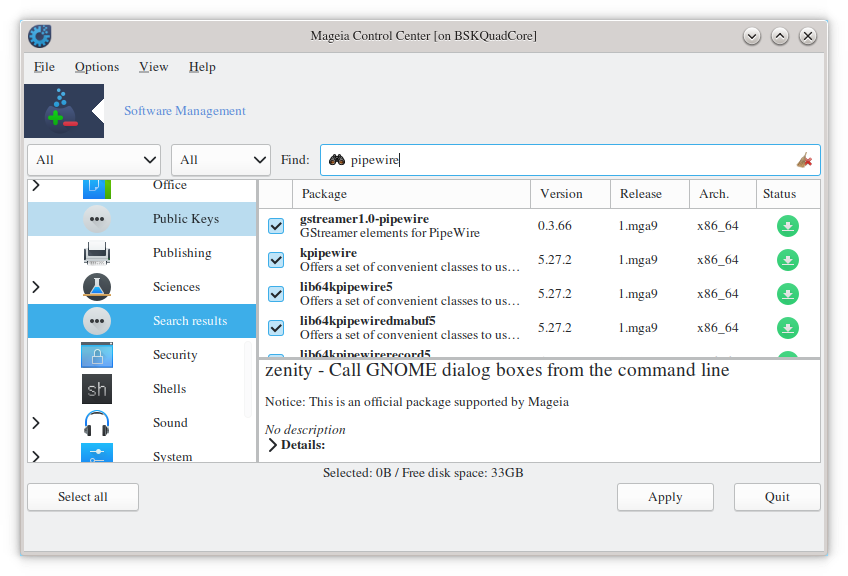Open the Options menu

pyautogui.click(x=97, y=67)
